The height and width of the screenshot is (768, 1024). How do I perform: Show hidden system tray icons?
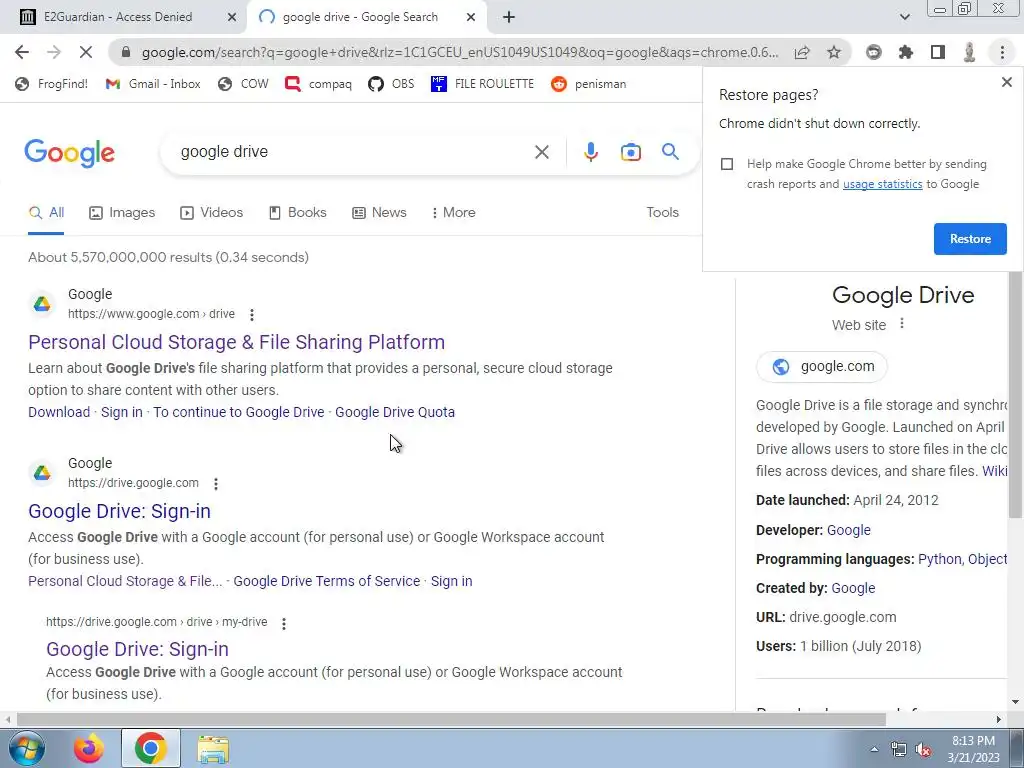pos(874,750)
